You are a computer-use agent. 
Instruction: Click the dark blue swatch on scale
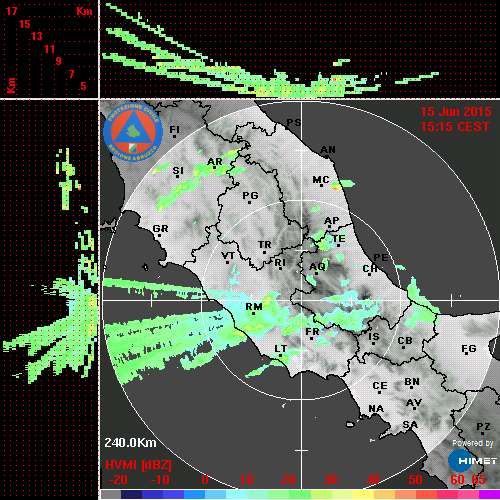[131, 495]
